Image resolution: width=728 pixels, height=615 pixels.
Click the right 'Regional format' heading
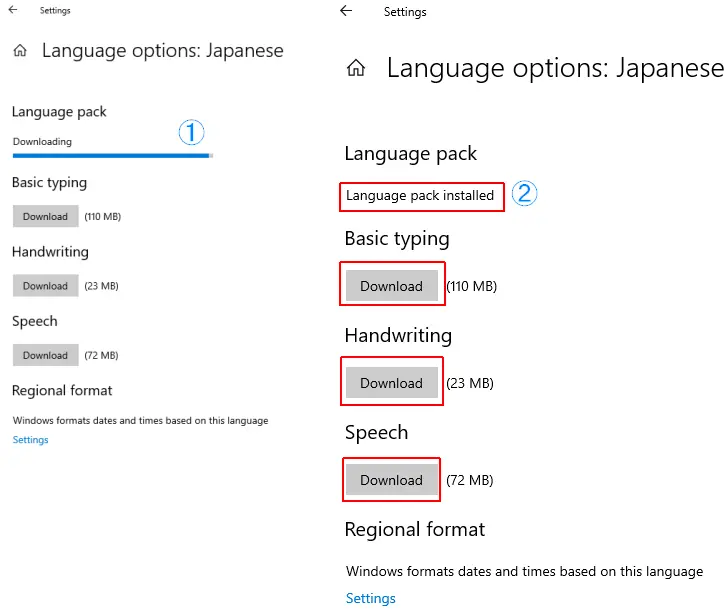pyautogui.click(x=415, y=529)
